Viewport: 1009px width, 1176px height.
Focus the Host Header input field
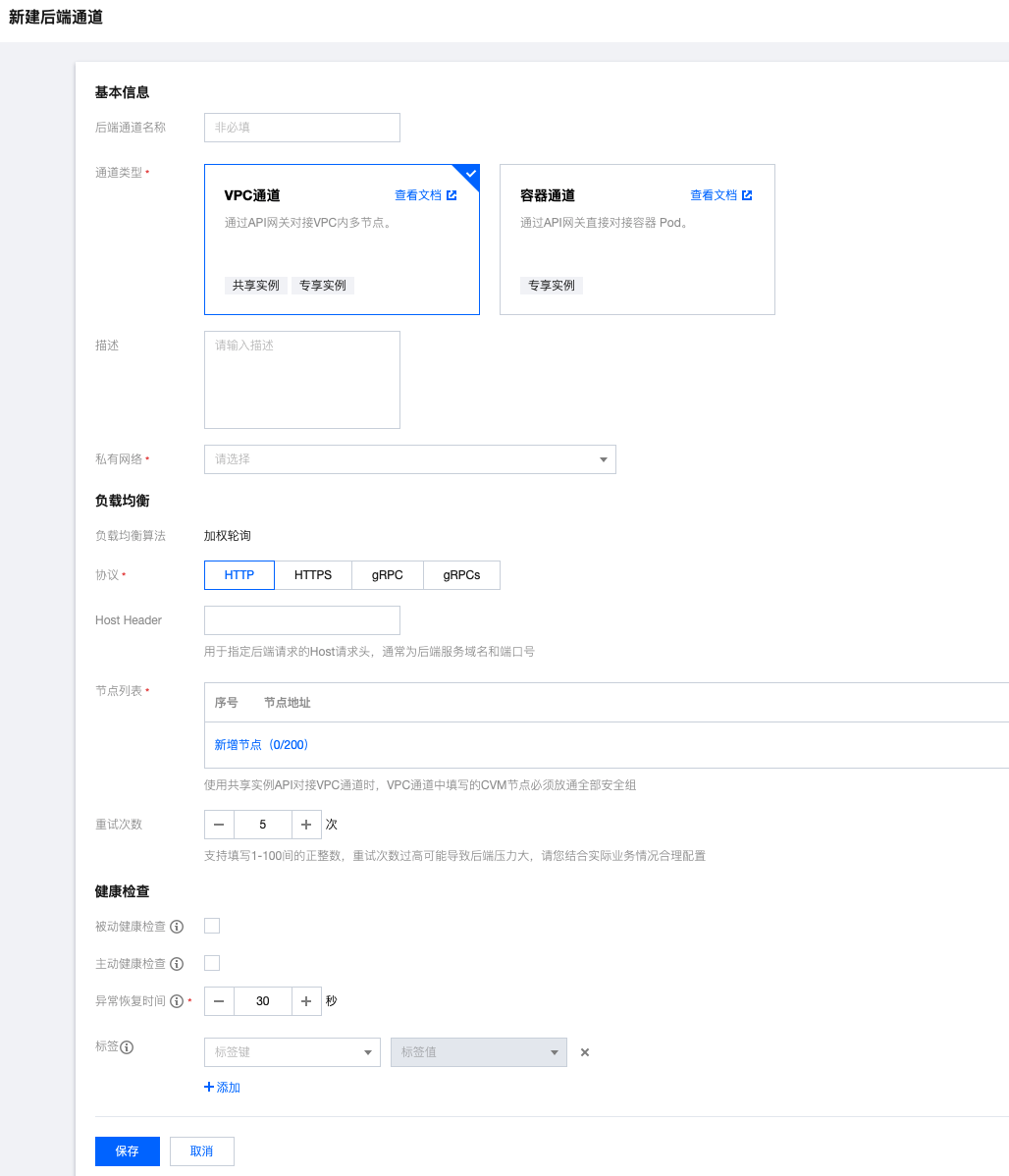302,620
